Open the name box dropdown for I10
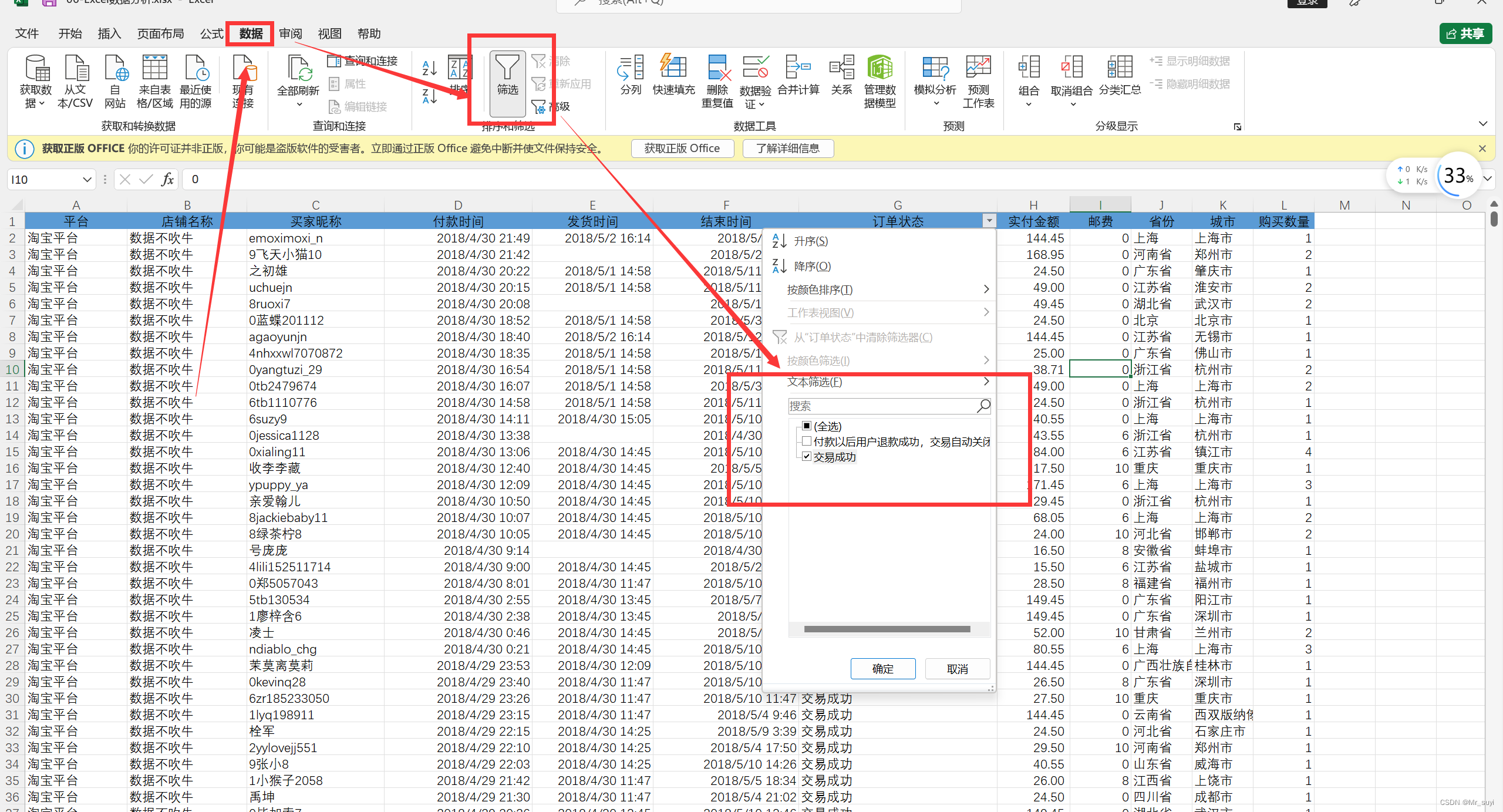The width and height of the screenshot is (1503, 812). 86,180
